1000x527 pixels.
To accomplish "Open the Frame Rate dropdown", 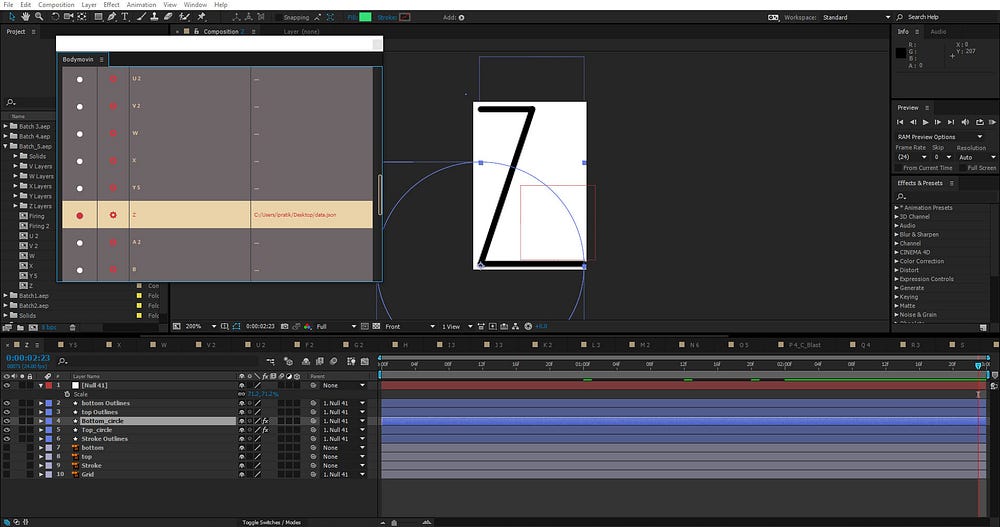I will coord(912,157).
